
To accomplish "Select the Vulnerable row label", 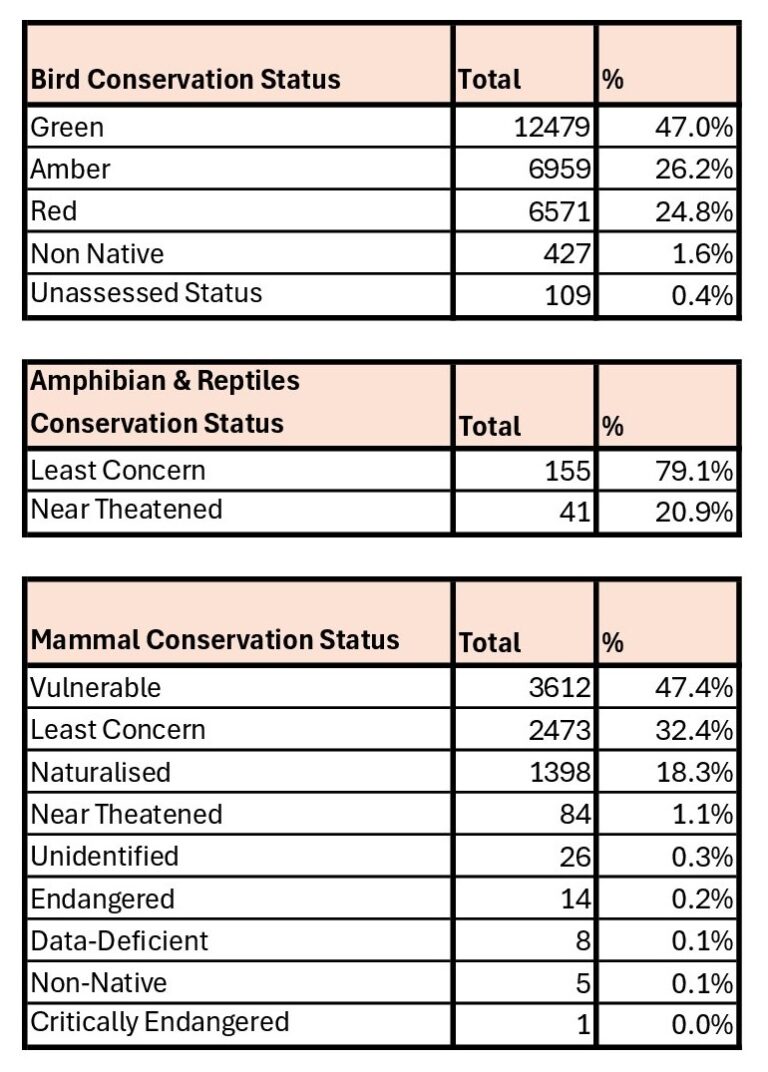I will click(x=95, y=688).
